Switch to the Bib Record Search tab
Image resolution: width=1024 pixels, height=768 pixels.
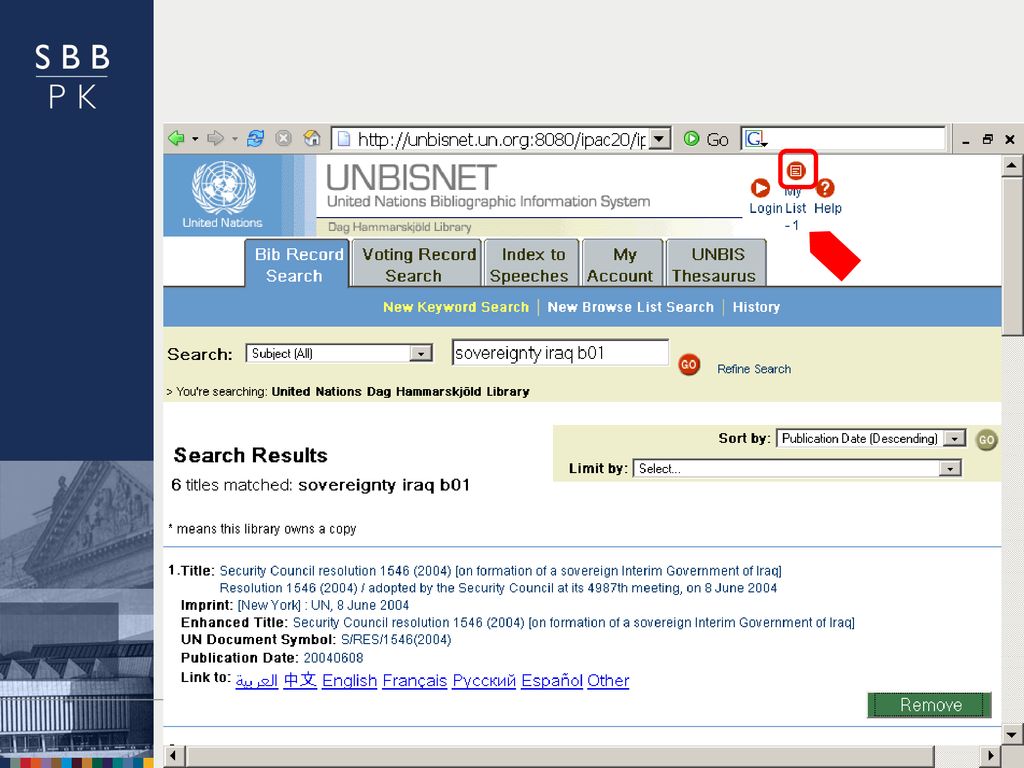298,264
